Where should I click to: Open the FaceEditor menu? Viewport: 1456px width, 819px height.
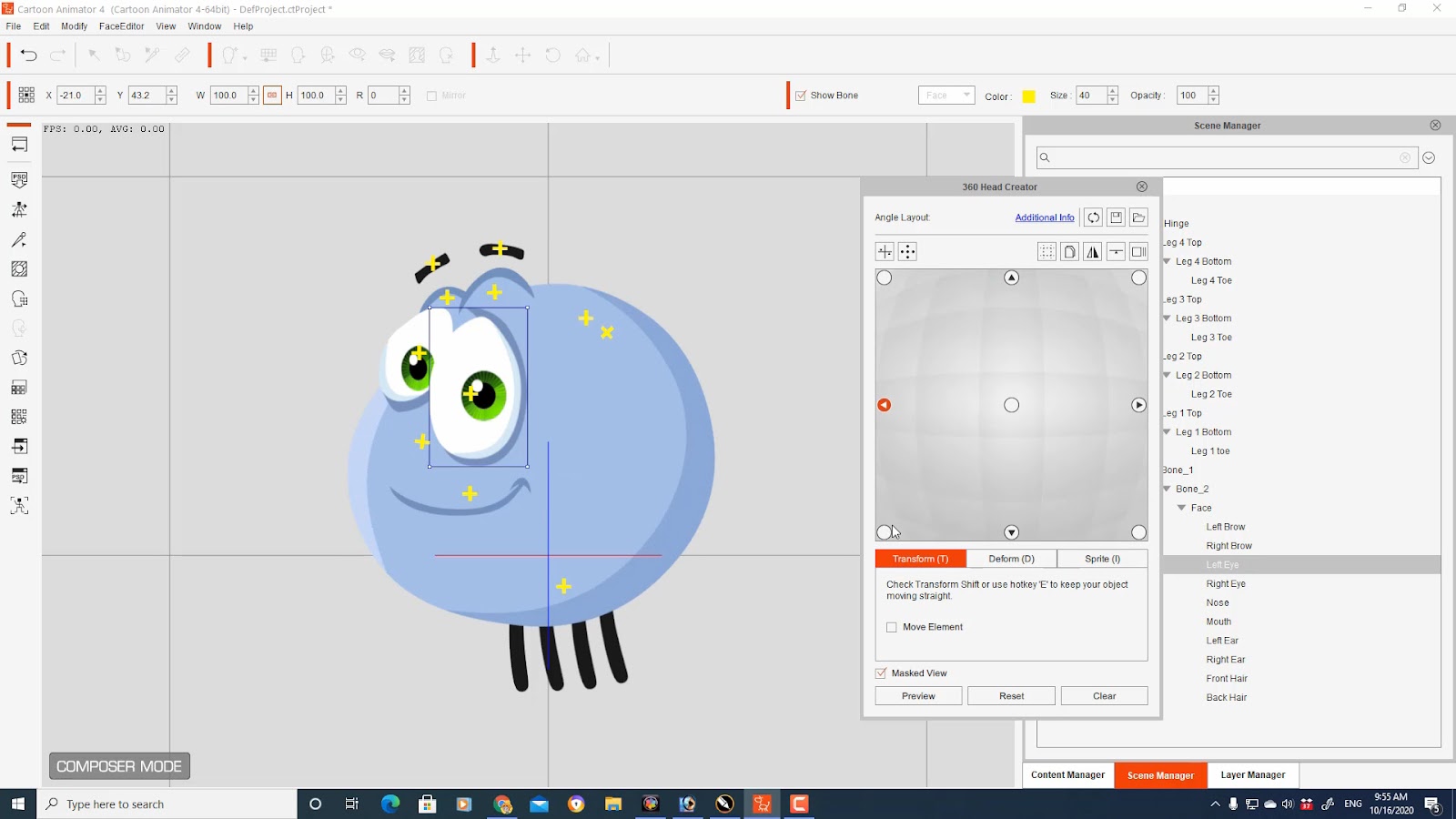[x=121, y=26]
